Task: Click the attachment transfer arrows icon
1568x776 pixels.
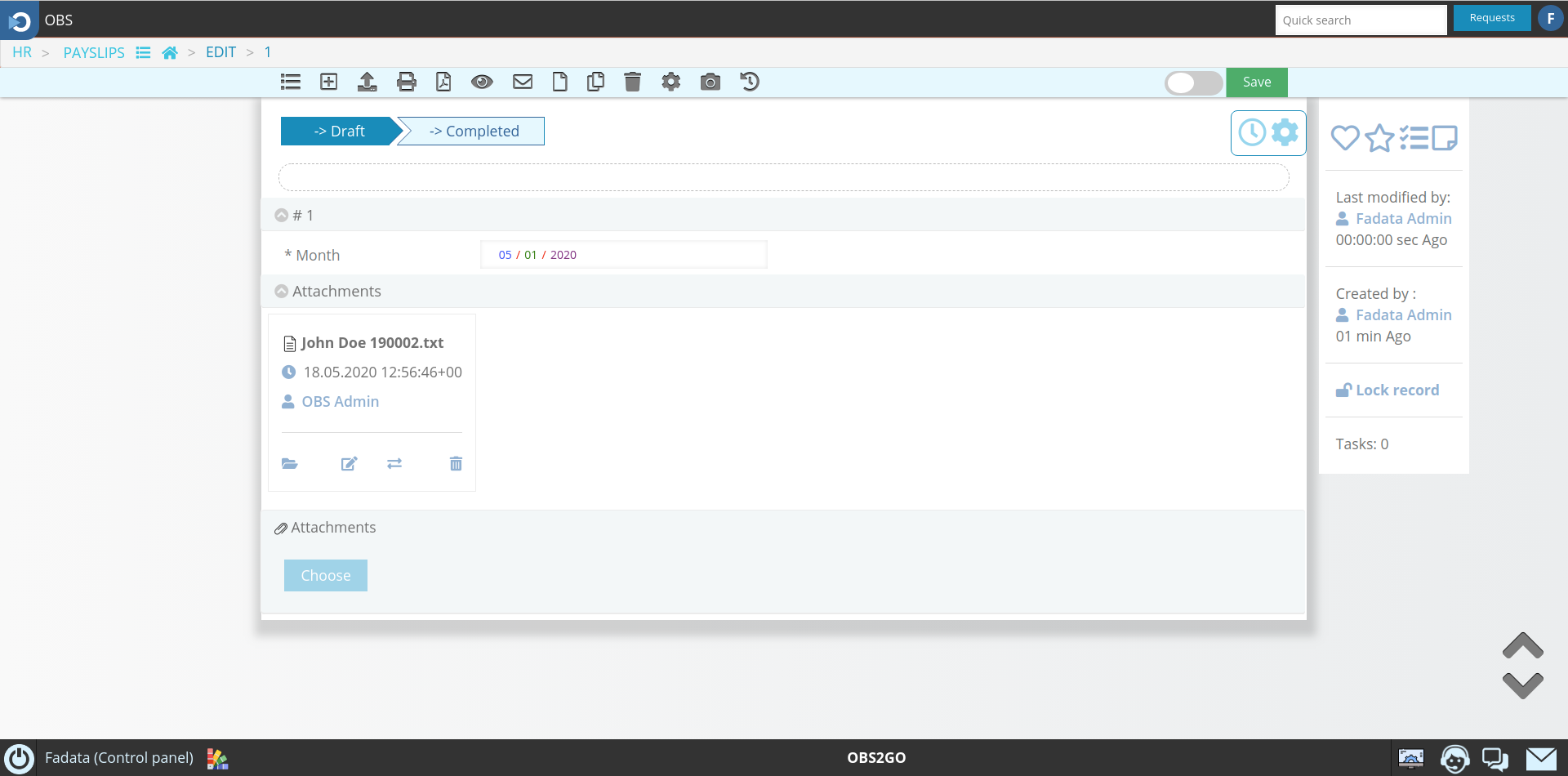Action: (394, 464)
